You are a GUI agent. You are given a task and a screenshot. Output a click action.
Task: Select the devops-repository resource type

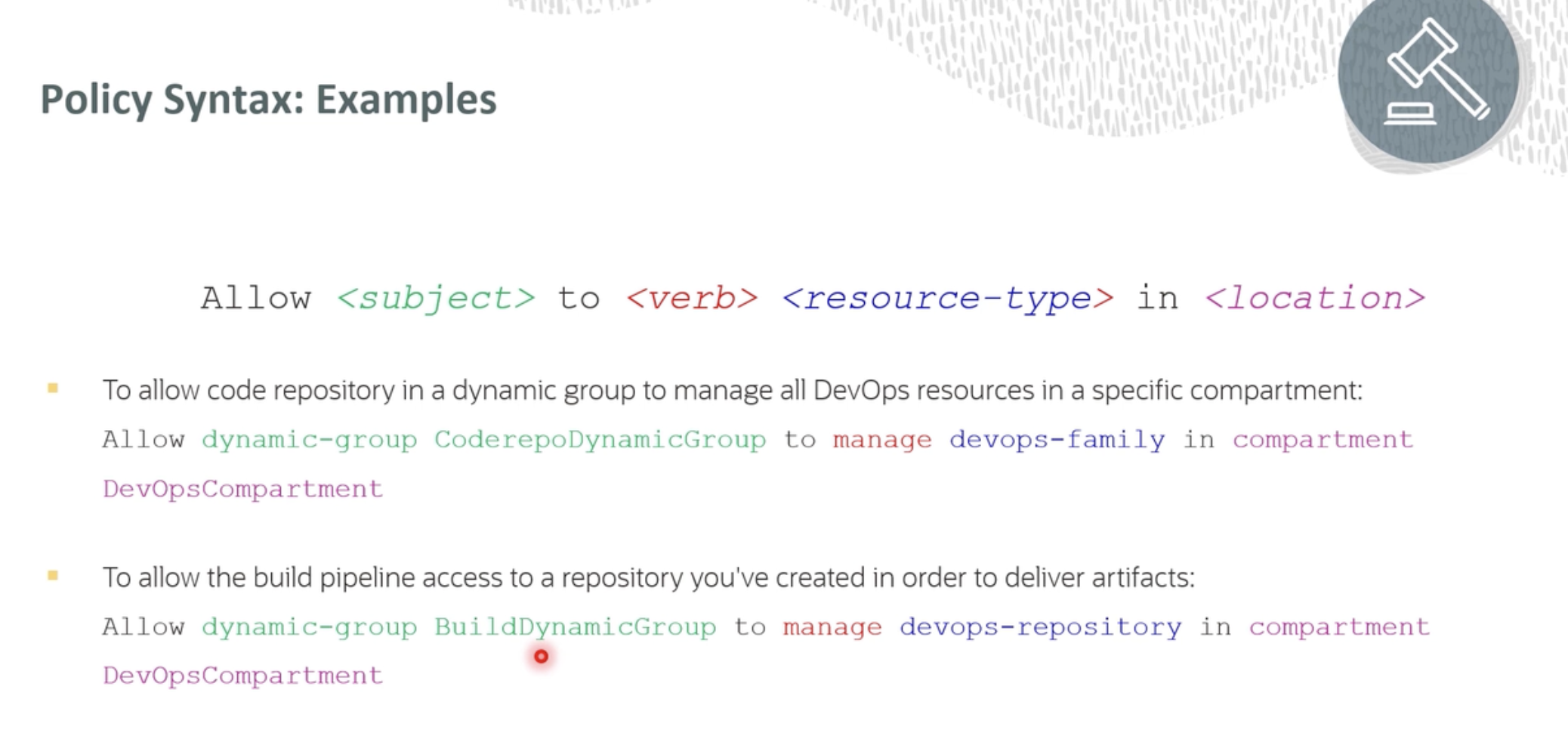point(1040,627)
